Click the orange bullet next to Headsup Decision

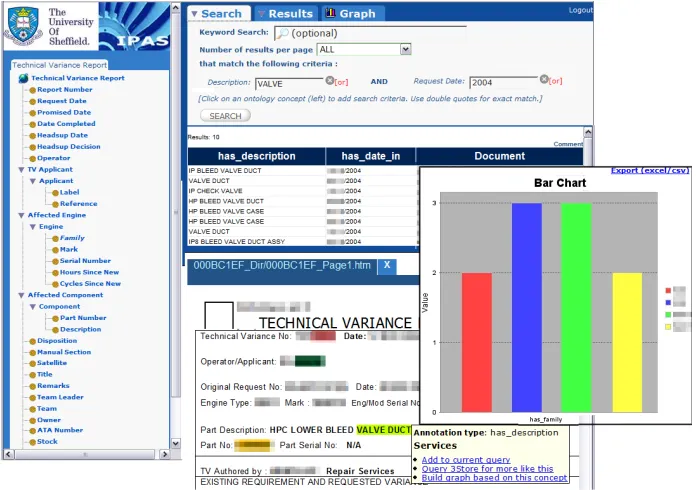[32, 147]
